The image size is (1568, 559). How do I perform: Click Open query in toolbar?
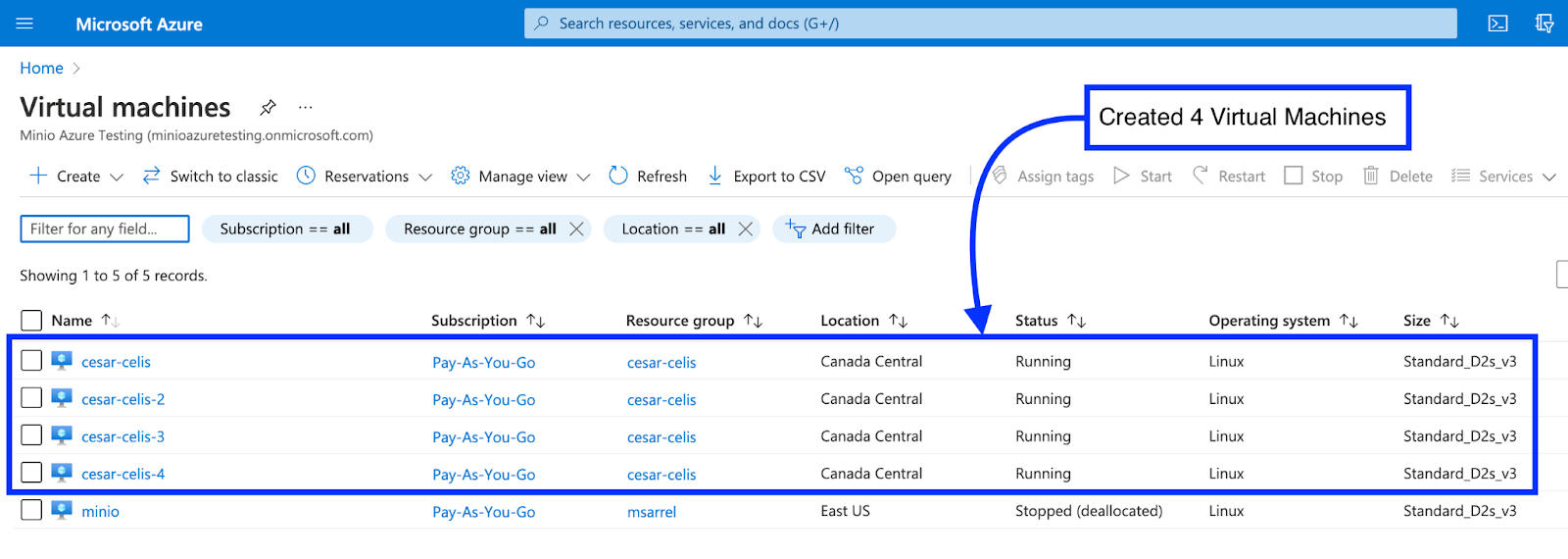coord(898,177)
